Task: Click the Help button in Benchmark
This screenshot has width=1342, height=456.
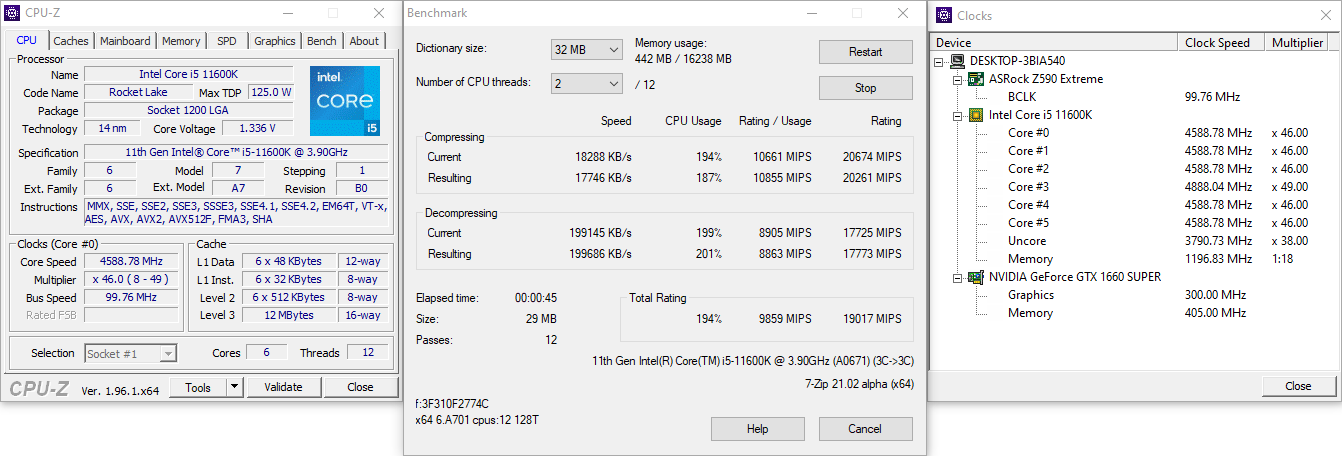Action: click(758, 429)
